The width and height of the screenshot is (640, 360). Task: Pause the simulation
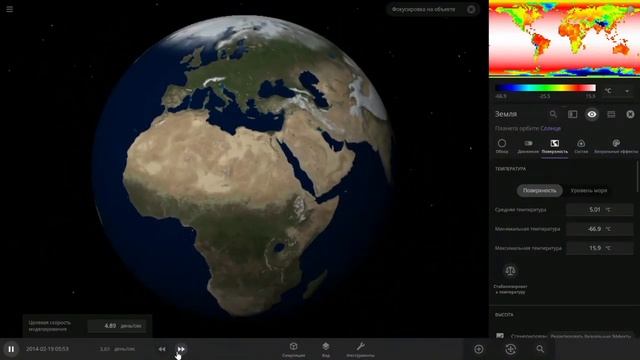tap(11, 349)
